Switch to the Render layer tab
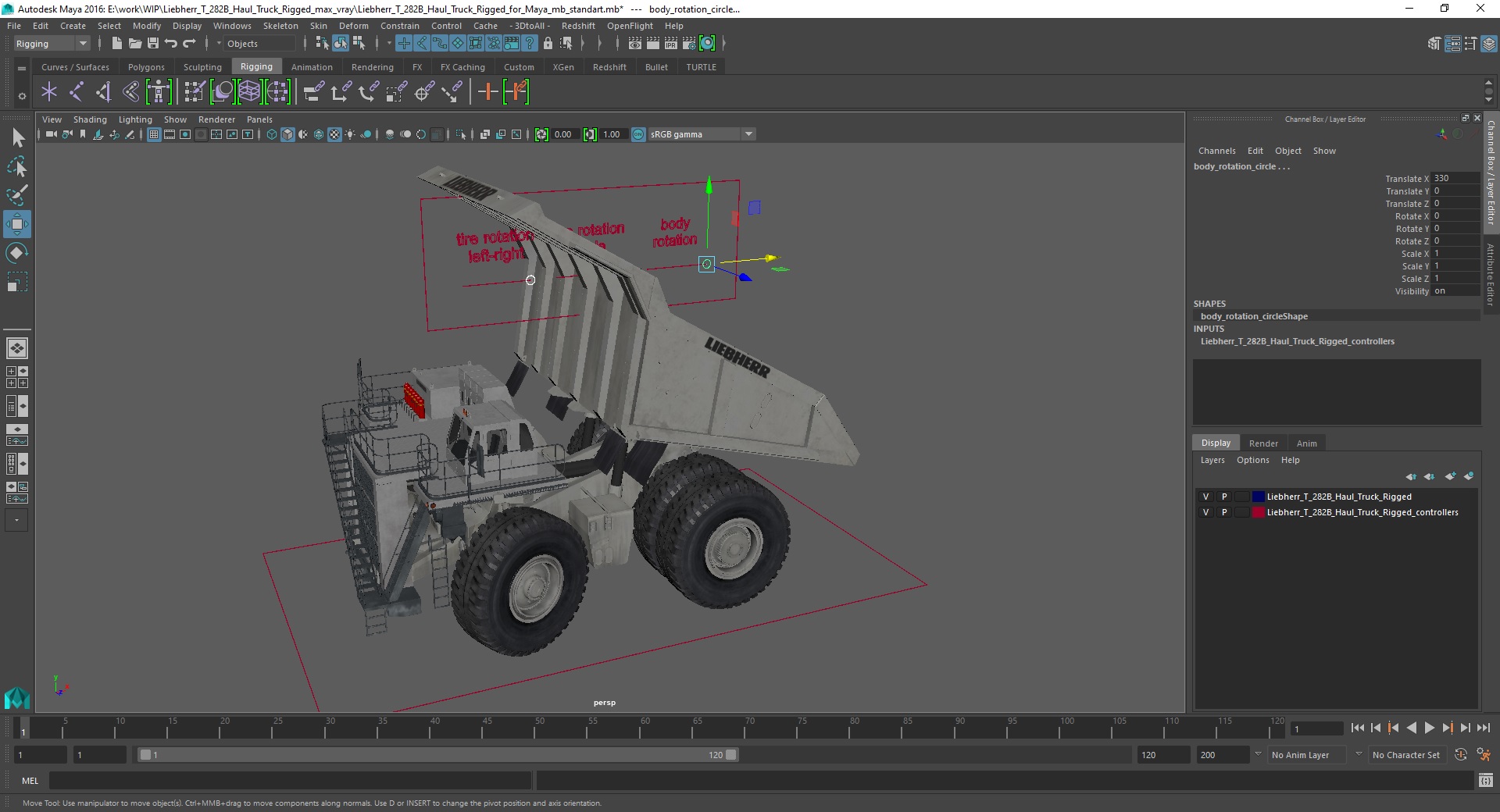The width and height of the screenshot is (1500, 812). pos(1263,443)
